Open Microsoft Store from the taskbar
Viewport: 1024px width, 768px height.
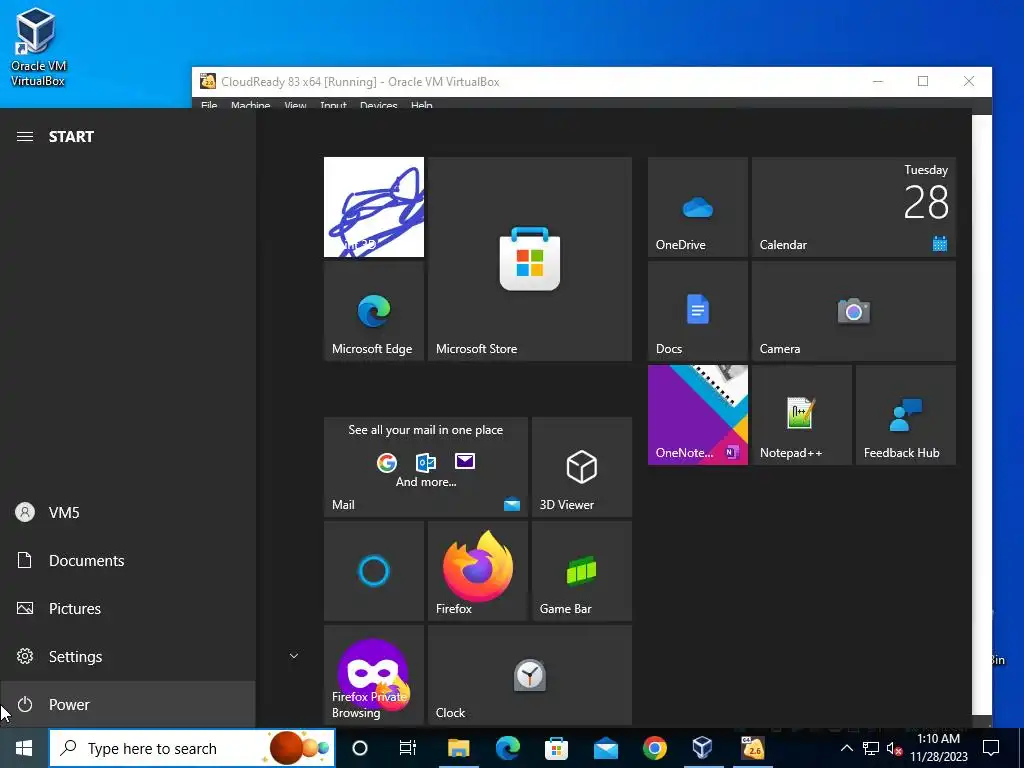[556, 748]
